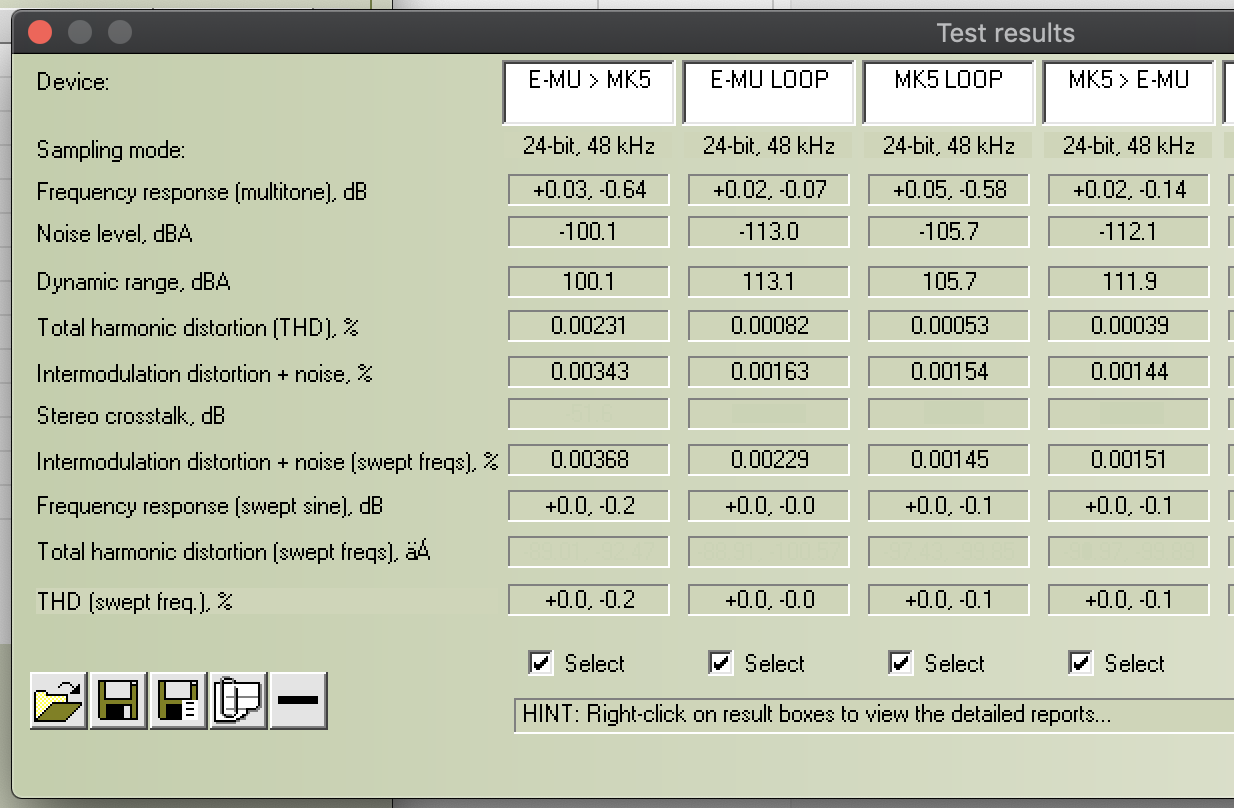1234x808 pixels.
Task: Click THD result box 0.00082
Action: point(769,326)
